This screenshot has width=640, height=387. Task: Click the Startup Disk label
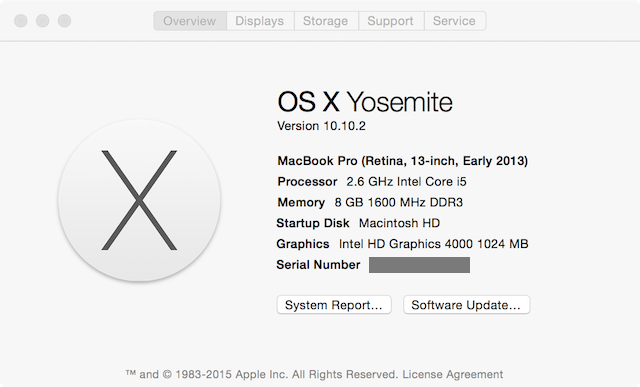click(313, 223)
